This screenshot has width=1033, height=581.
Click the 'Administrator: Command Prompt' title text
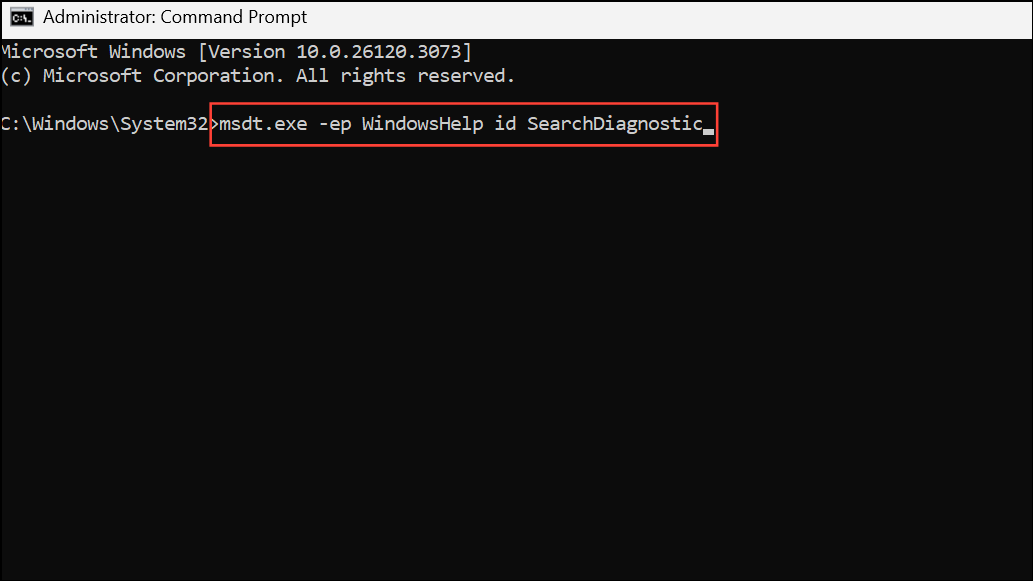pyautogui.click(x=175, y=17)
